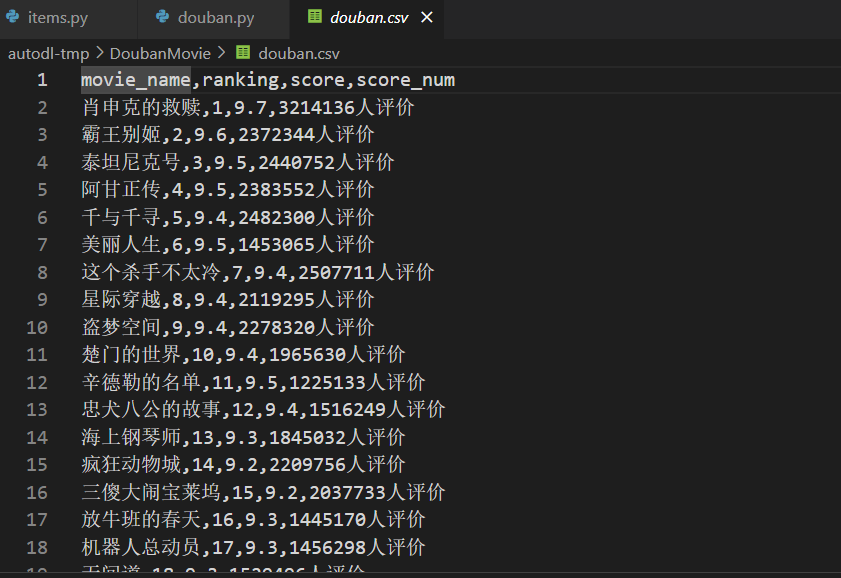Place cursor on the 霸王别姬 row
841x578 pixels.
click(227, 135)
